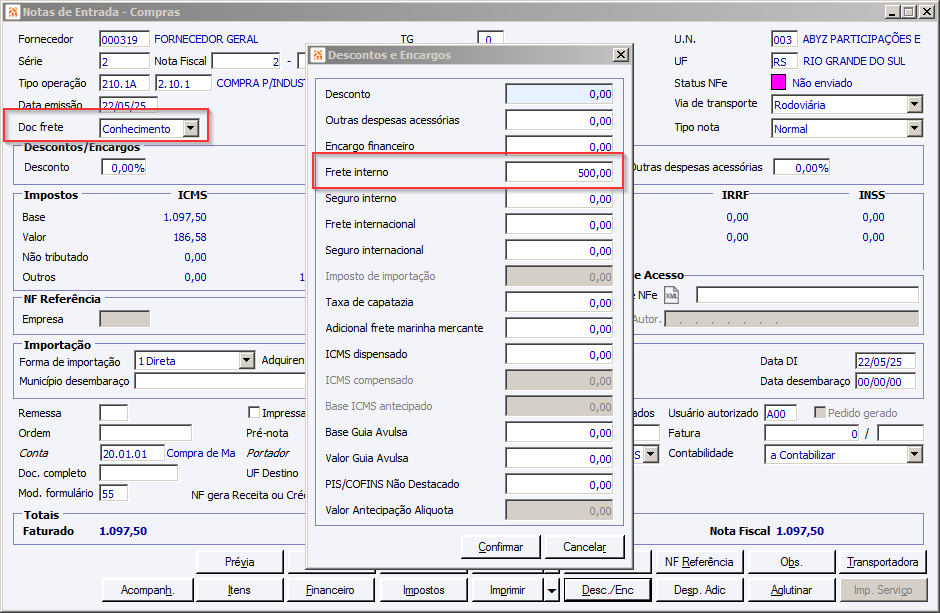Open the Transportadora button
The height and width of the screenshot is (613, 940).
tap(882, 562)
